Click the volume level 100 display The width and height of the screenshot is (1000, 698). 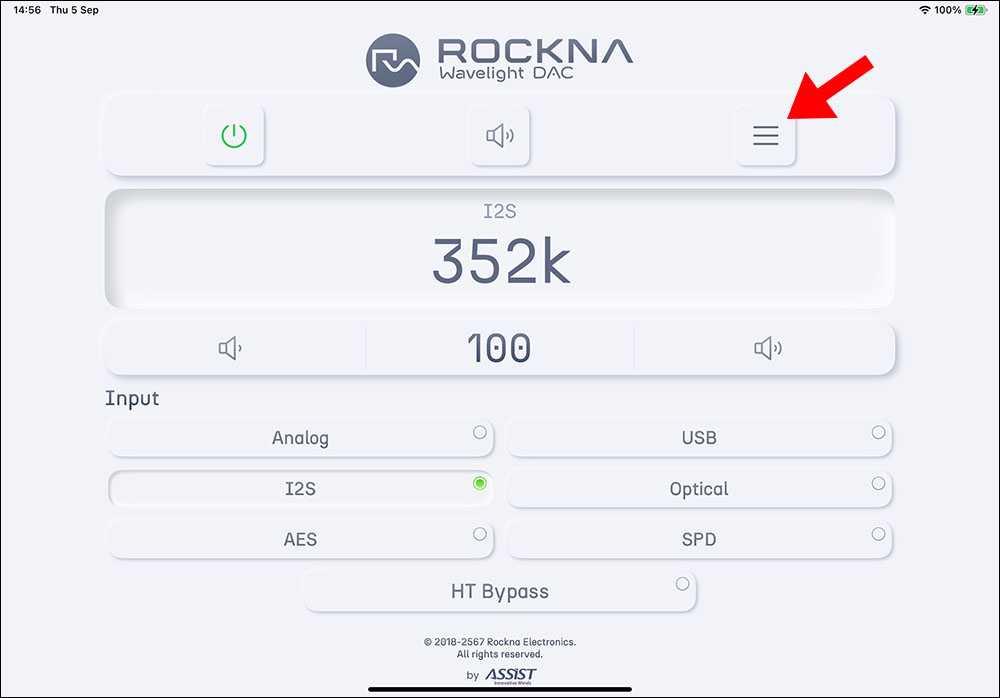(499, 348)
